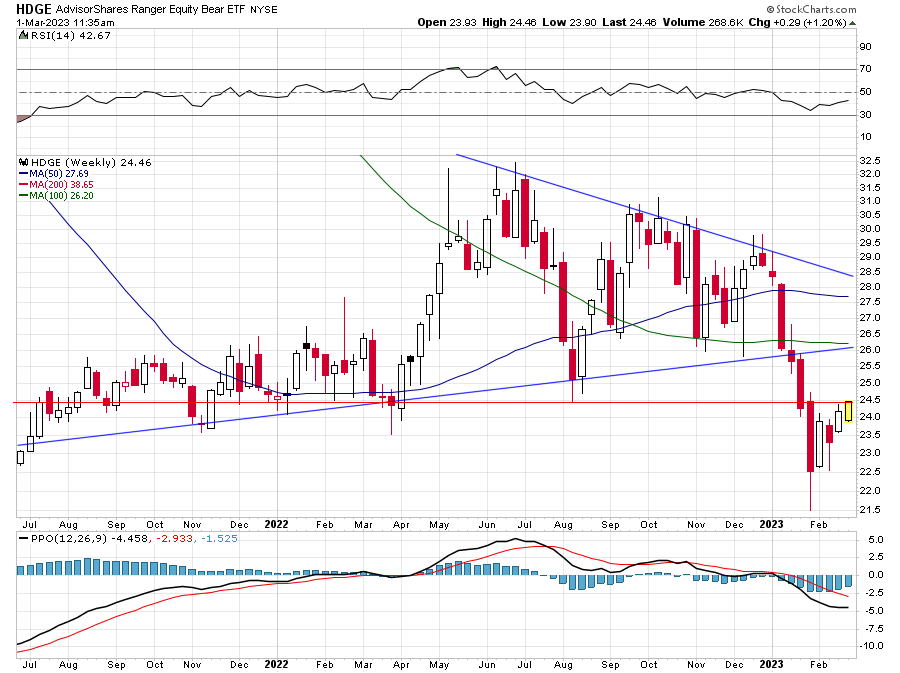Click the AdvisorShares Ranger Equity Bear ETF title
Viewport: 900px width, 673px height.
[x=151, y=10]
